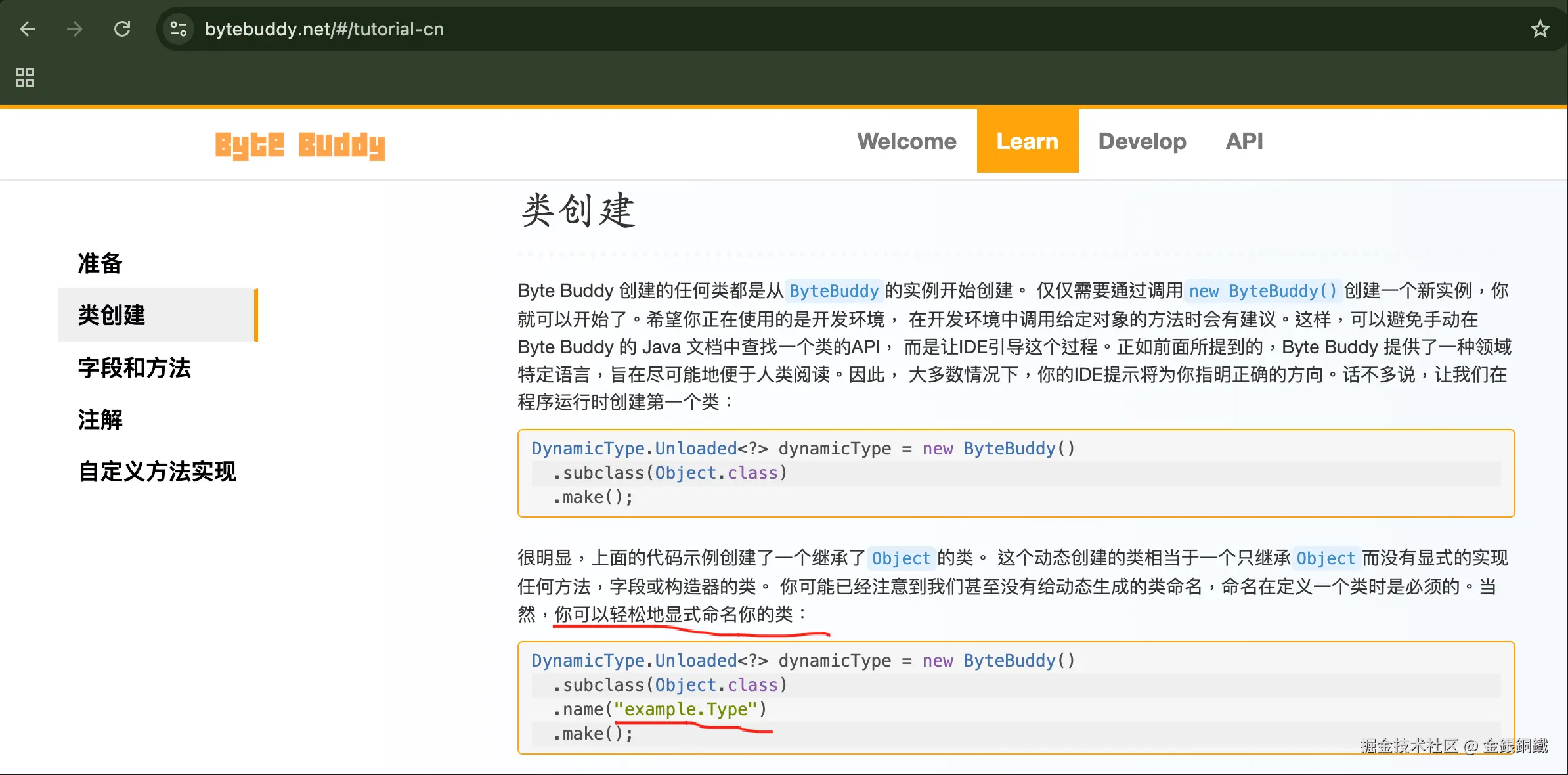
Task: Go to the API tab
Action: click(x=1244, y=141)
